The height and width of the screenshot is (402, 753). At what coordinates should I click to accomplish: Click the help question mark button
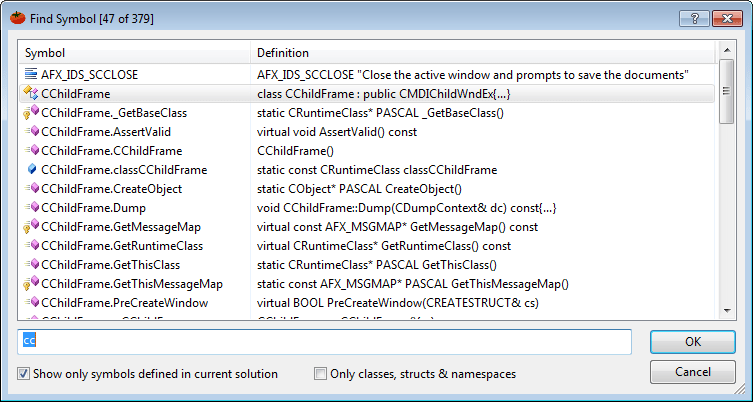[x=694, y=19]
